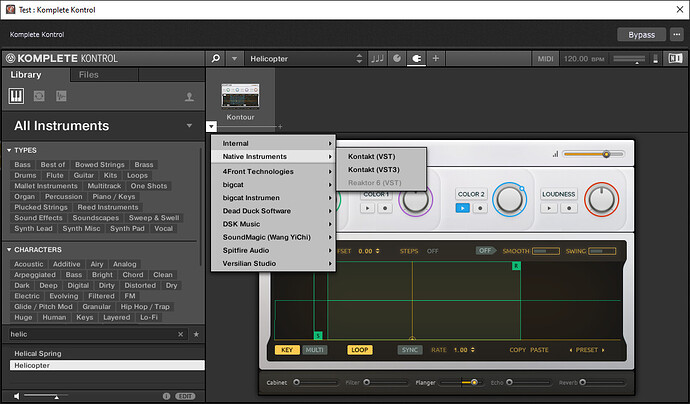Add plug-in with chain plus icon

click(x=280, y=127)
